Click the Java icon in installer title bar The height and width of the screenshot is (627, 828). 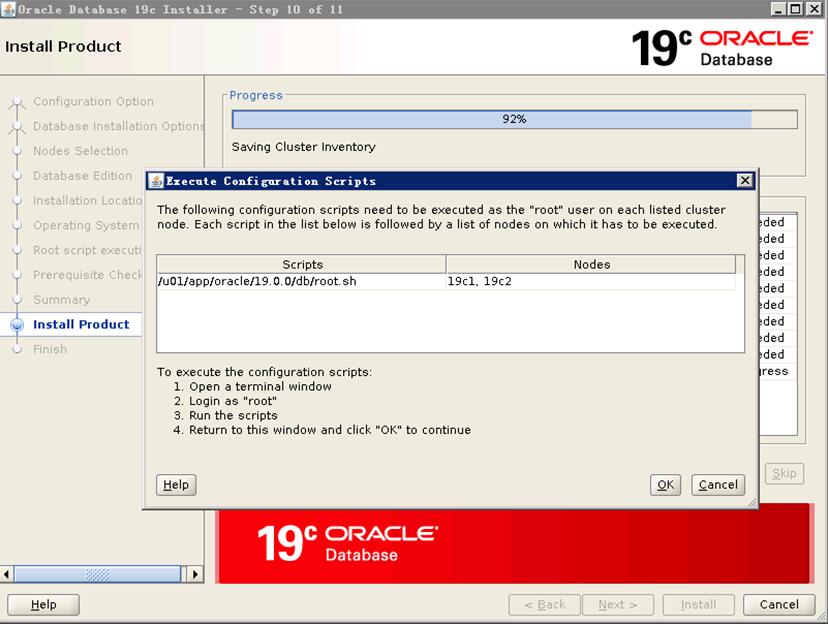coord(8,9)
